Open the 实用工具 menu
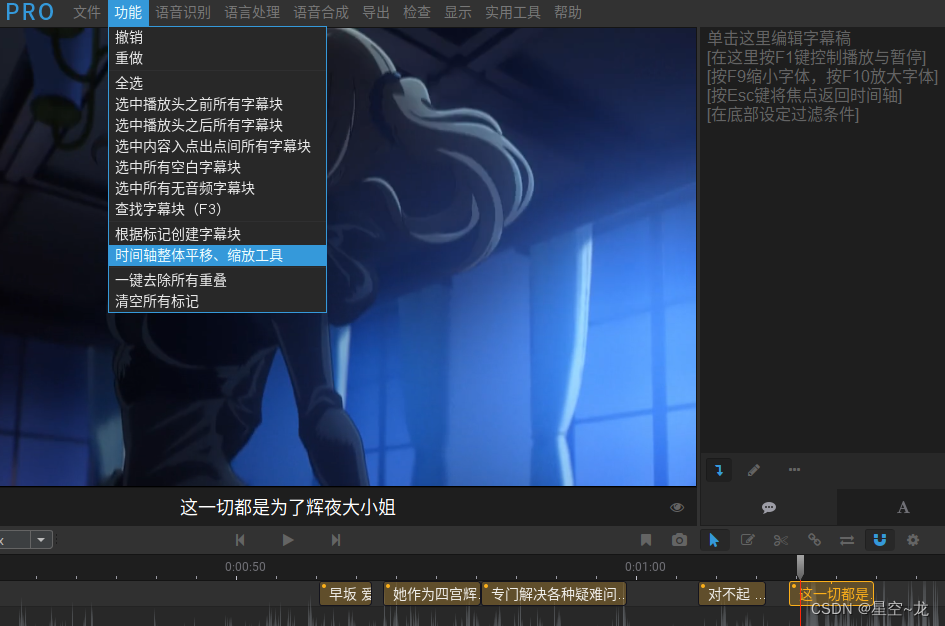The image size is (945, 626). pyautogui.click(x=512, y=13)
